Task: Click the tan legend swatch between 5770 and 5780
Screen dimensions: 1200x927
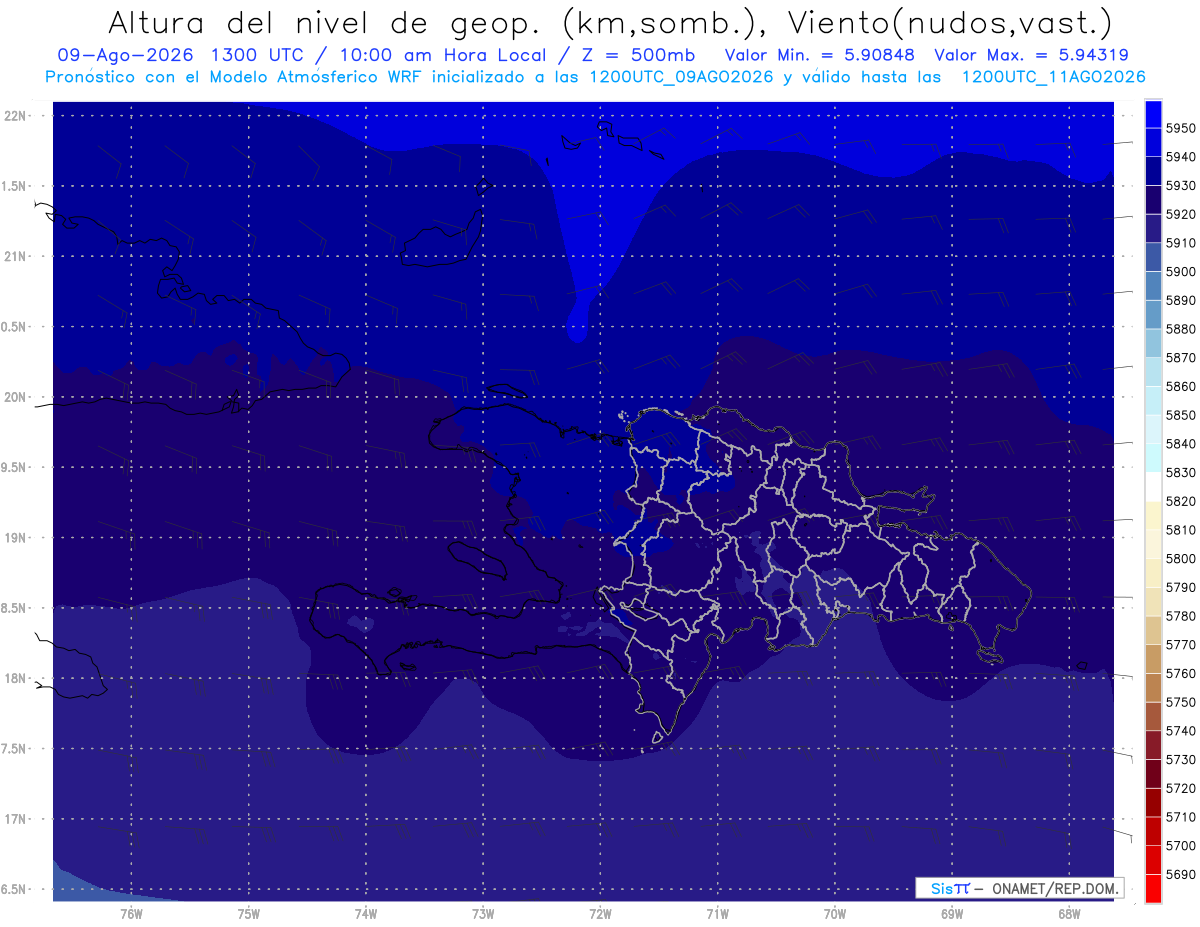Action: 1153,630
